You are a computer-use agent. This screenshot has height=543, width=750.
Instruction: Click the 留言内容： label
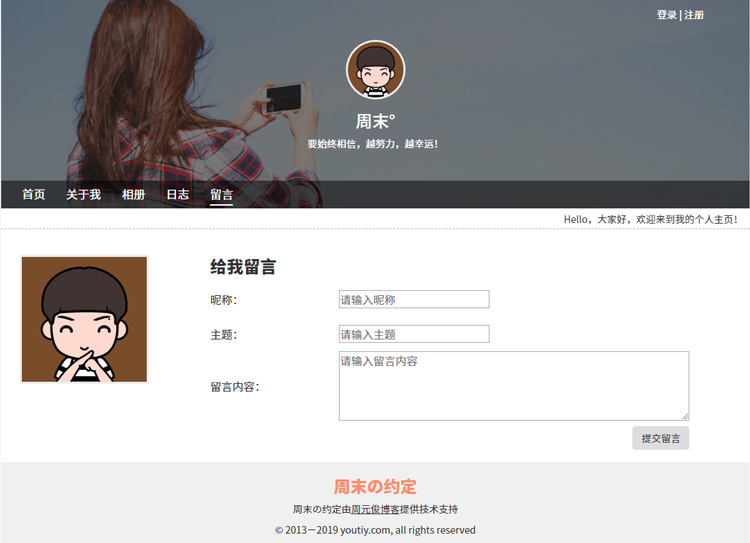235,387
